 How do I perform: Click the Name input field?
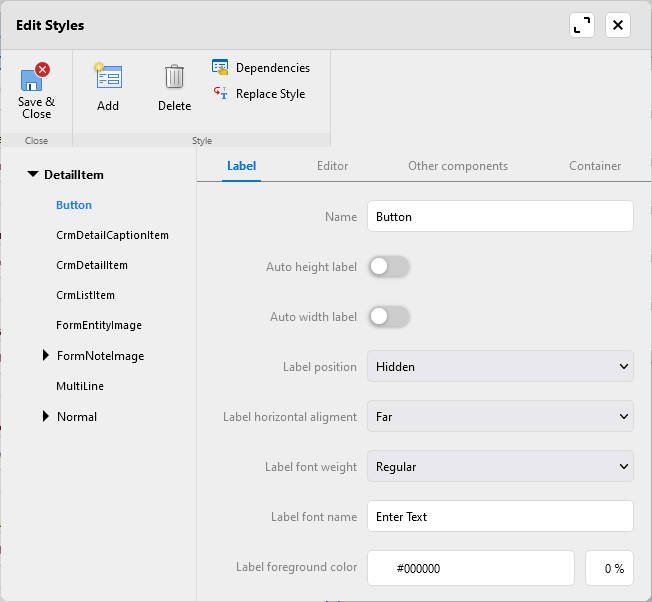click(500, 217)
